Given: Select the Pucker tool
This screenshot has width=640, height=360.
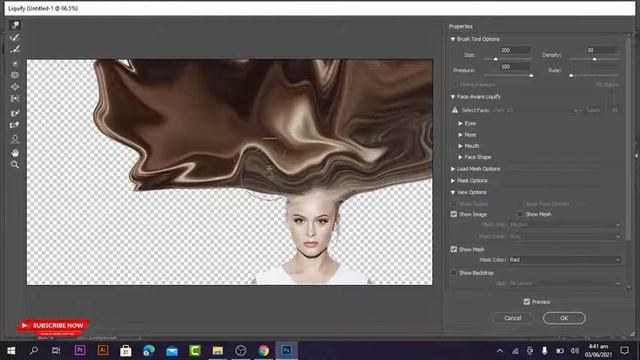Looking at the screenshot, I should (x=15, y=75).
